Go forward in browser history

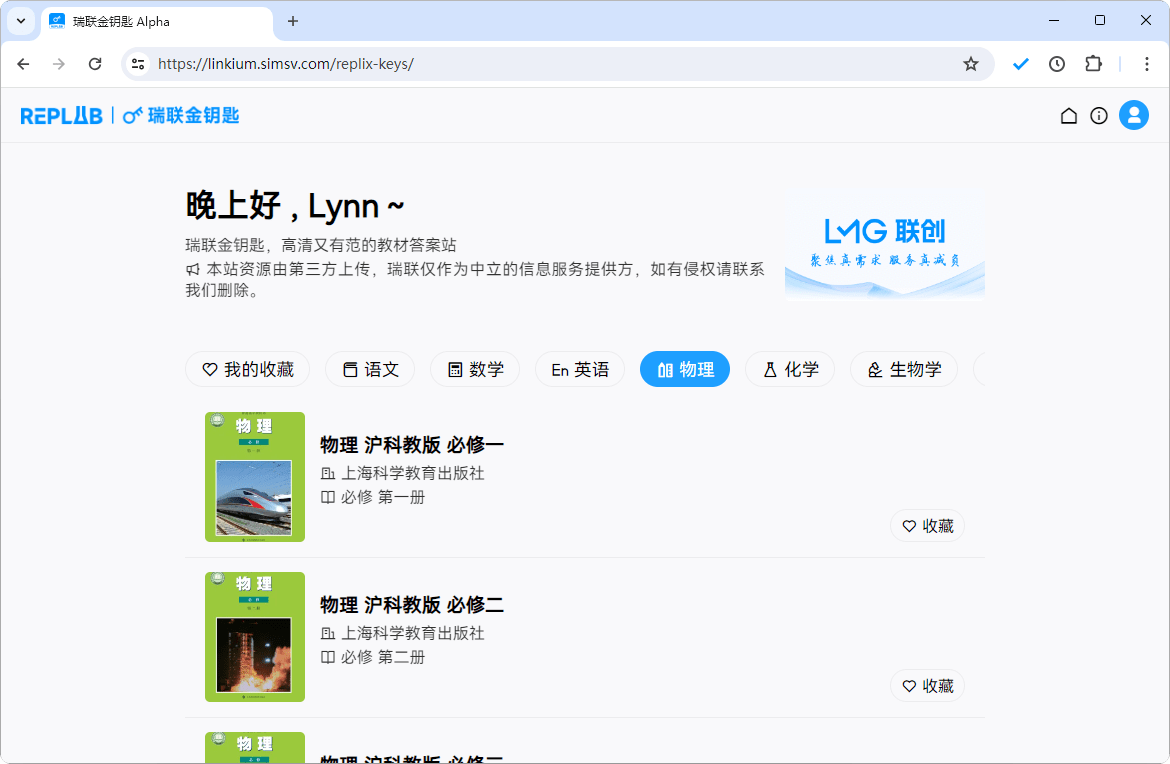(x=59, y=64)
